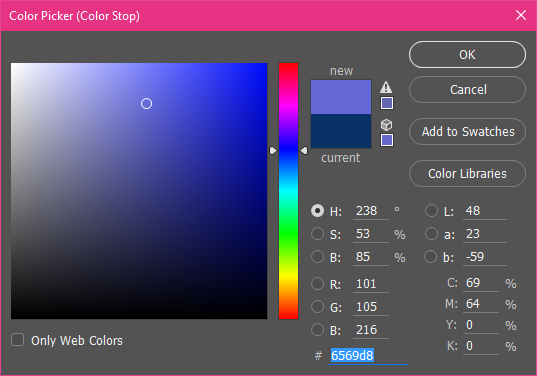Close the Color Picker dialog
The image size is (537, 376).
point(521,15)
